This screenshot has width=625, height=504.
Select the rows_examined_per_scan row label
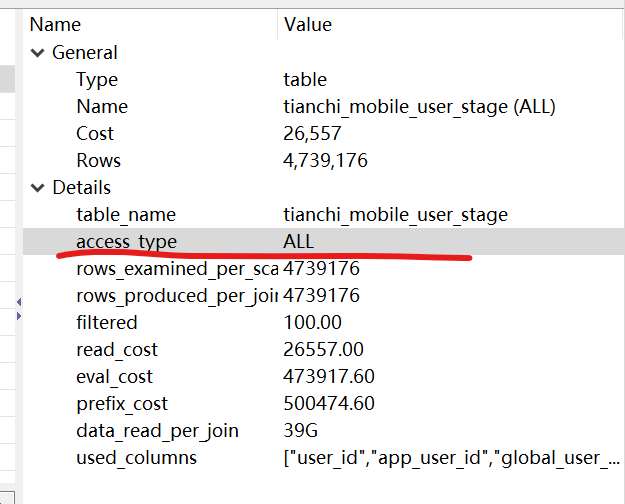177,269
